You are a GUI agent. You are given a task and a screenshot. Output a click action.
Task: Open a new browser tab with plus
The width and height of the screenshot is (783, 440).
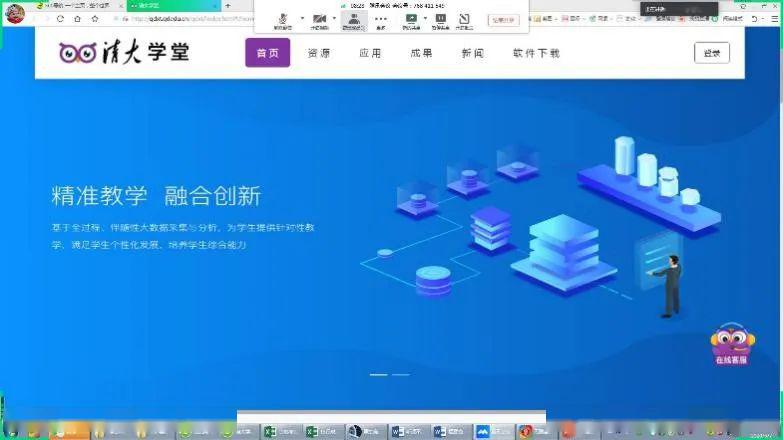[228, 5]
